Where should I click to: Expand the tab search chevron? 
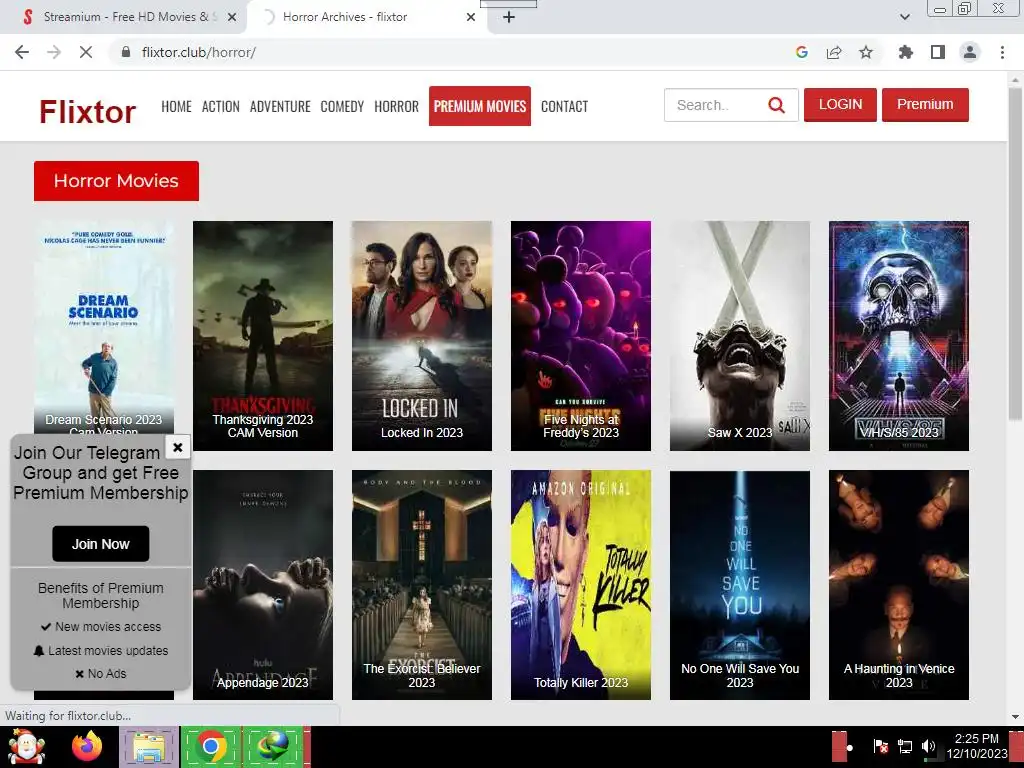[x=904, y=17]
